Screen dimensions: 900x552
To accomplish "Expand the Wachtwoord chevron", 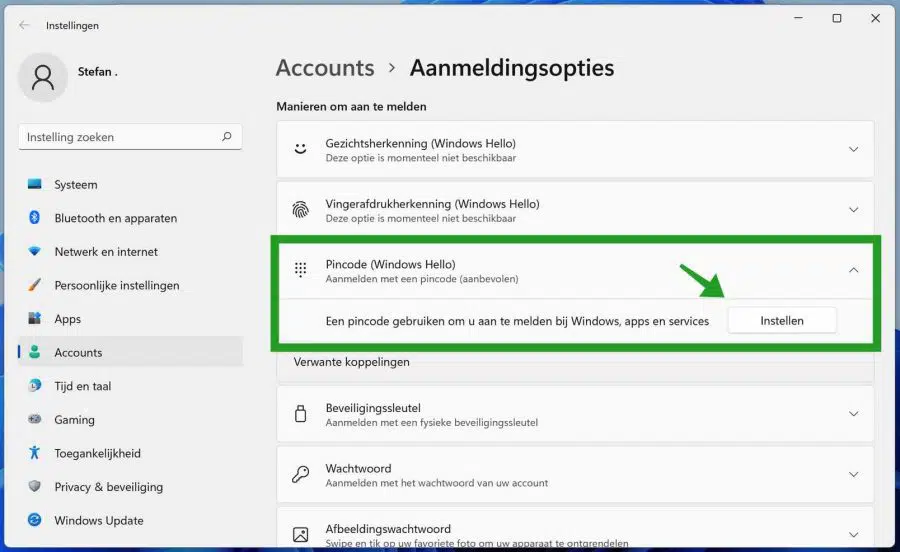I will click(854, 474).
